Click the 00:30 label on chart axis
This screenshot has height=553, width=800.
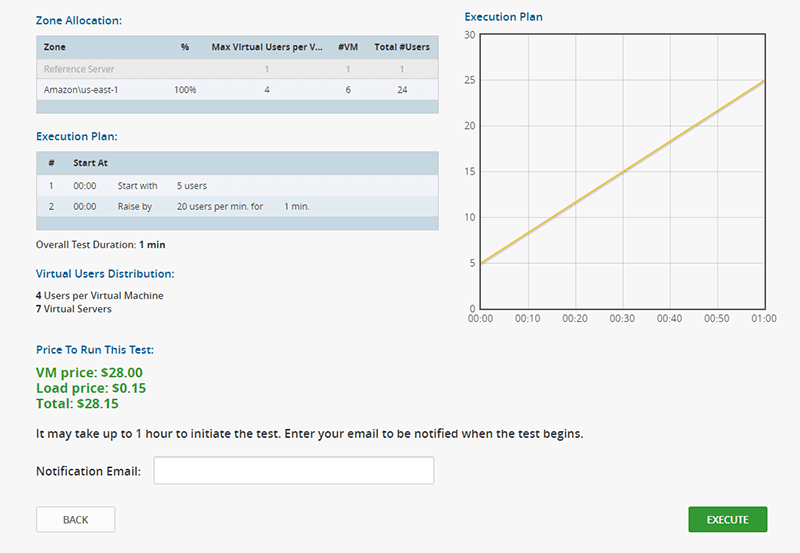622,318
